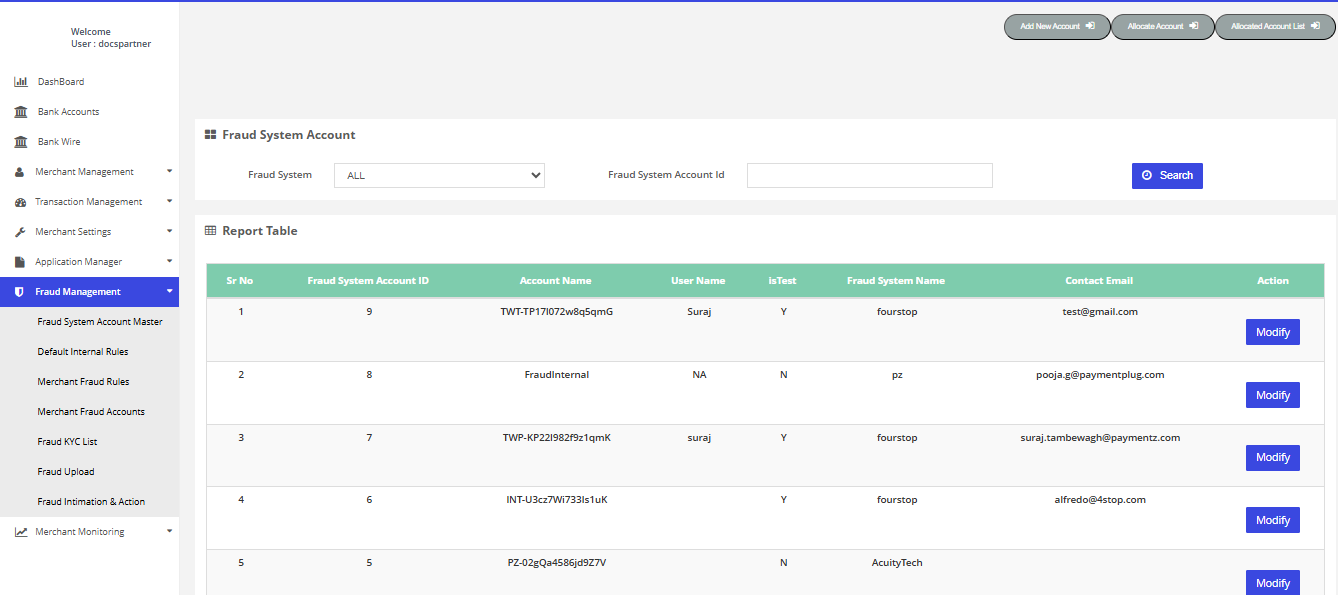The height and width of the screenshot is (595, 1338).
Task: Open Fraud System Account Master page
Action: pos(100,322)
